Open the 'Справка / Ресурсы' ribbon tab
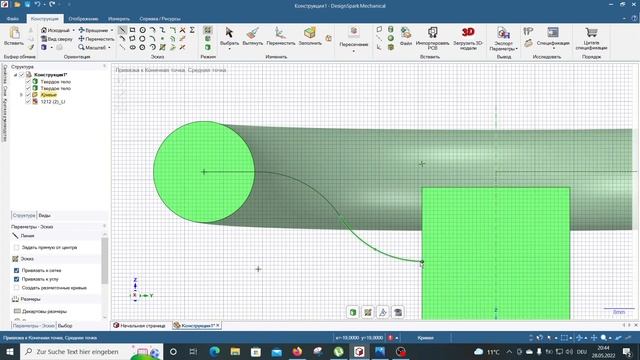This screenshot has height=360, width=640. (160, 18)
